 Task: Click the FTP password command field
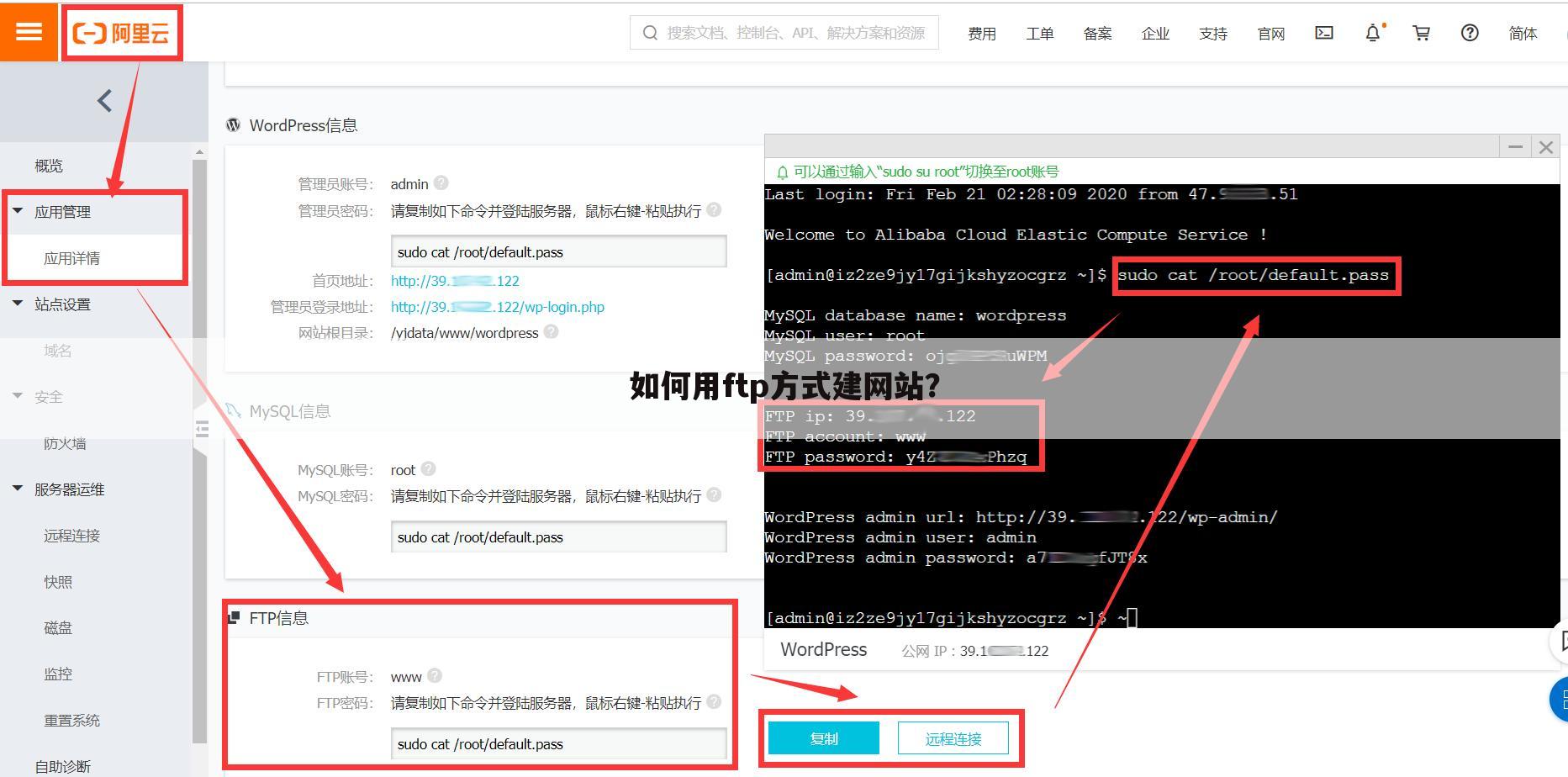coord(558,744)
